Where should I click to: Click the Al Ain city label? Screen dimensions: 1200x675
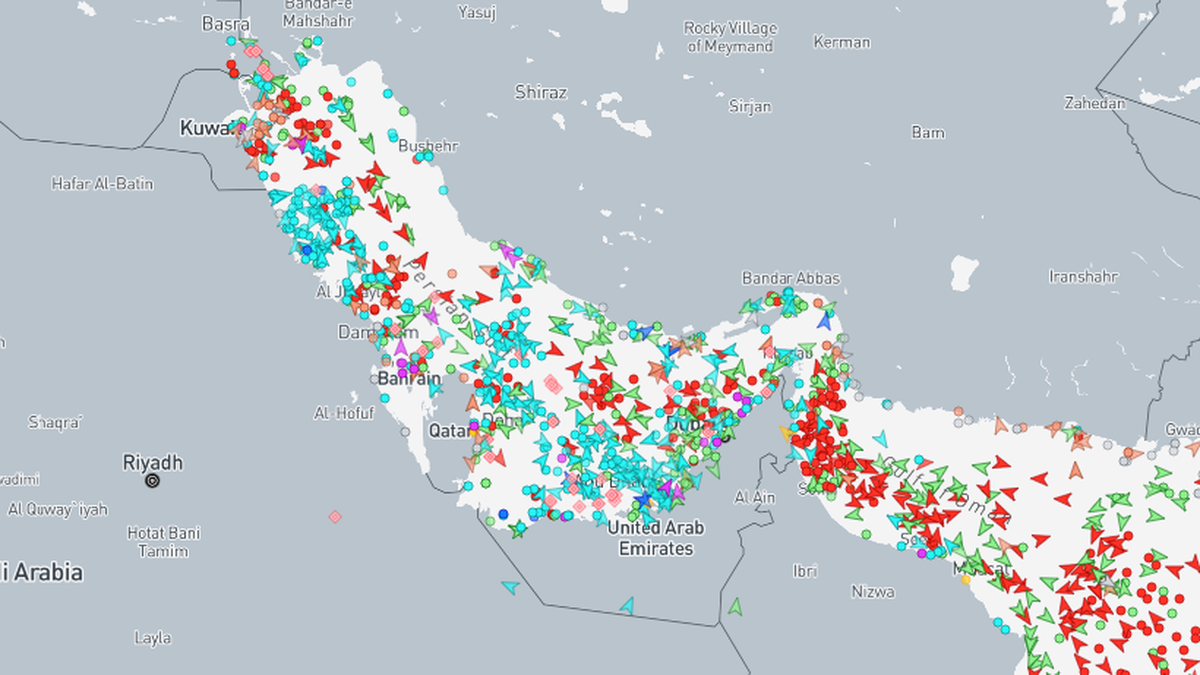click(755, 497)
